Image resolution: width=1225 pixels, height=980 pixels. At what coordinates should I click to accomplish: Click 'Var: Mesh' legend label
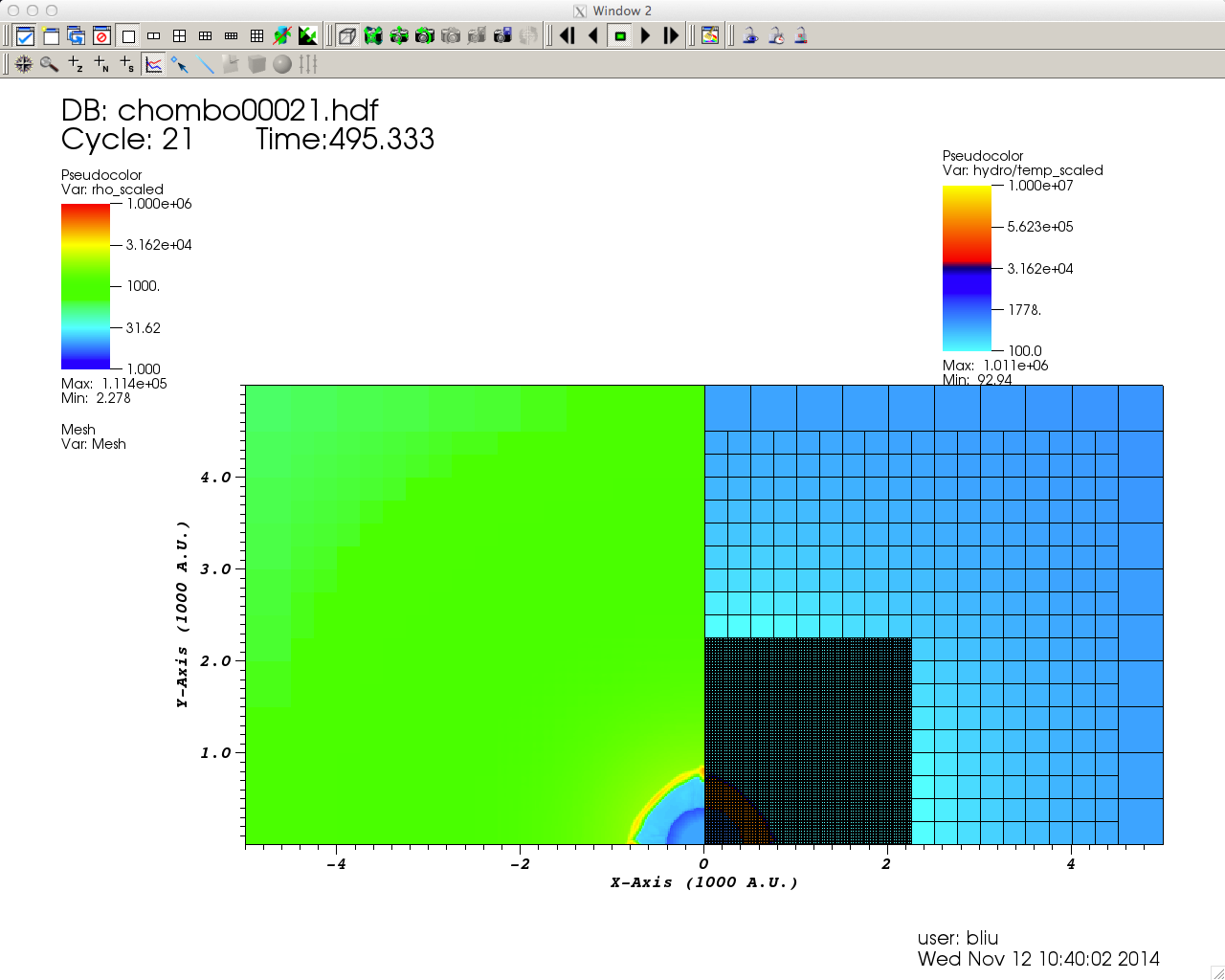pyautogui.click(x=94, y=444)
